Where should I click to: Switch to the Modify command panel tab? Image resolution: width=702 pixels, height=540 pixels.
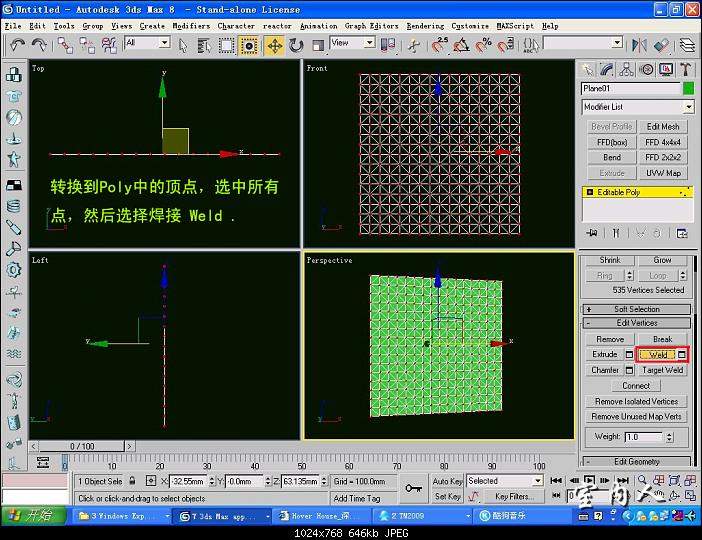click(x=607, y=69)
